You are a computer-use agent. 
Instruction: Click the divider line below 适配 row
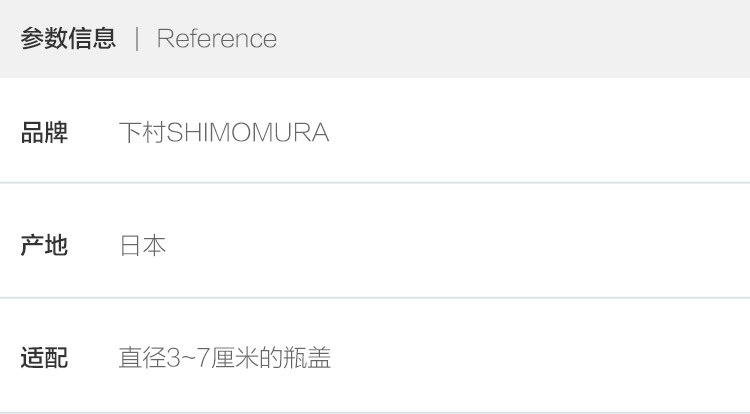point(375,413)
